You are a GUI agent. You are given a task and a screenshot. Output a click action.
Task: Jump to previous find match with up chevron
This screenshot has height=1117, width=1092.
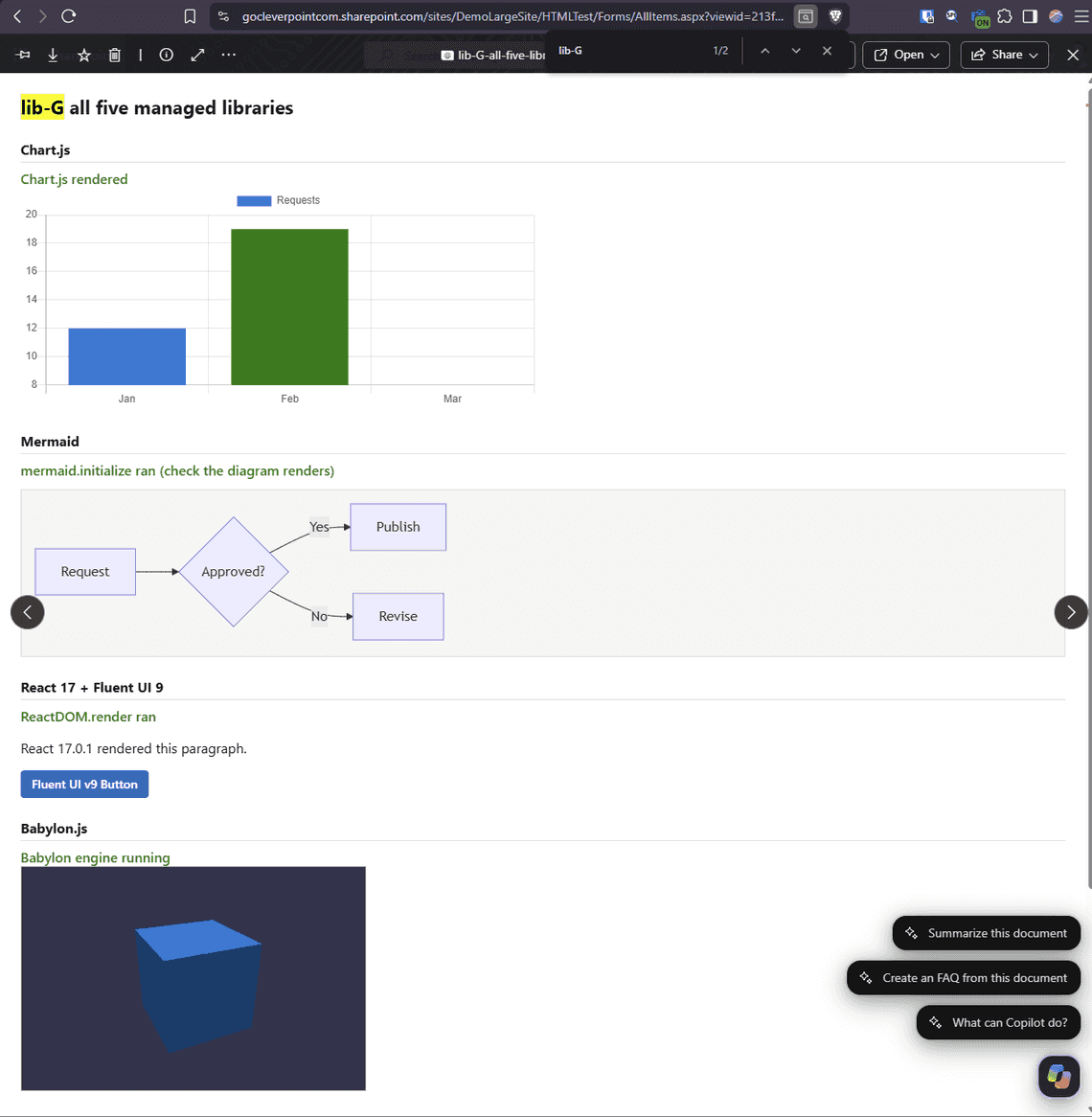pos(765,51)
